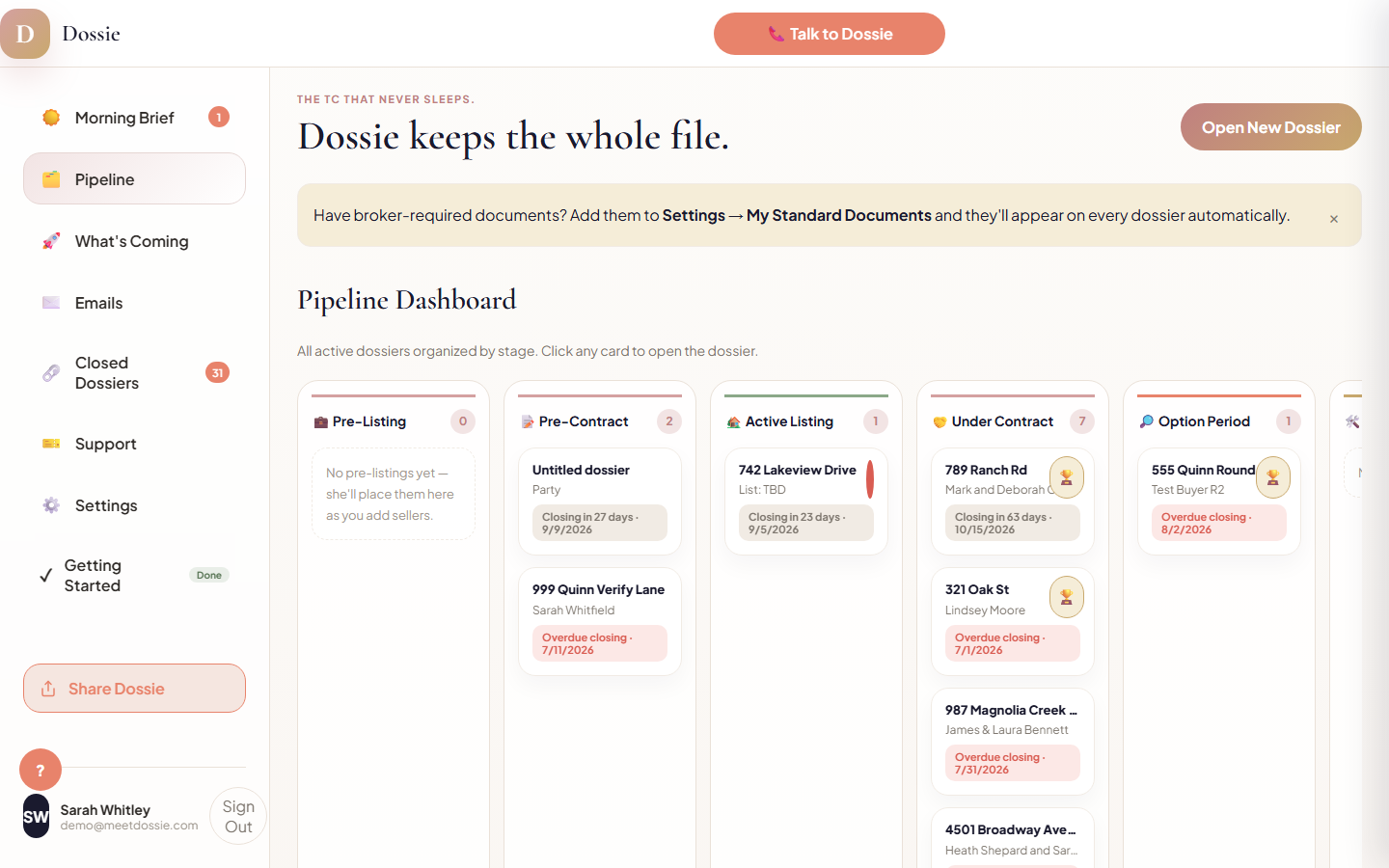Click the phone icon in Talk to Dossie

click(776, 34)
